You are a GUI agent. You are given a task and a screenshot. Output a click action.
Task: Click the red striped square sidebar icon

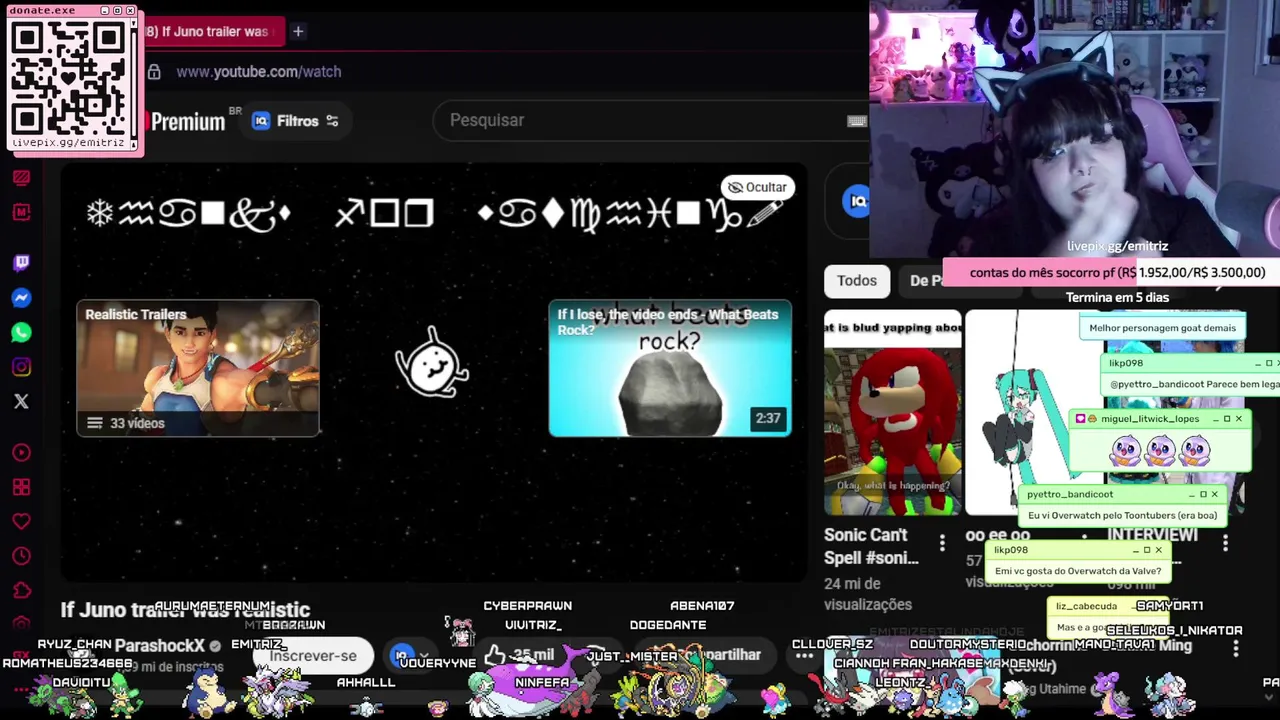[21, 178]
